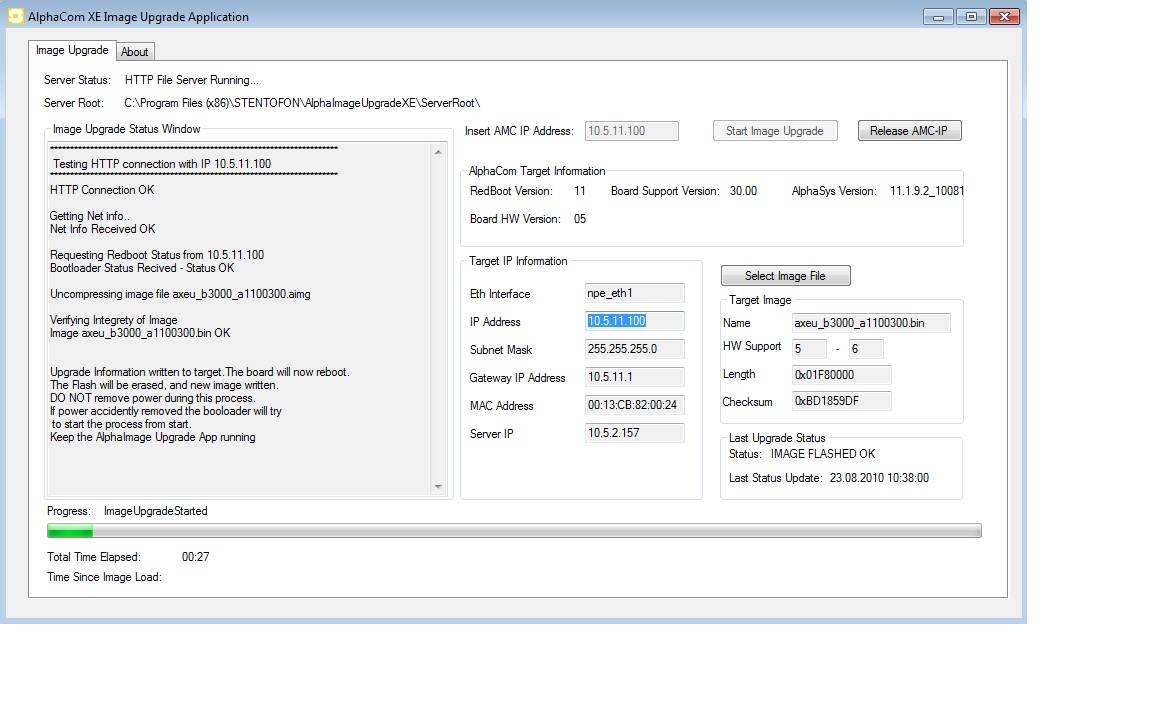Click the highlighted IP Address field

[634, 321]
